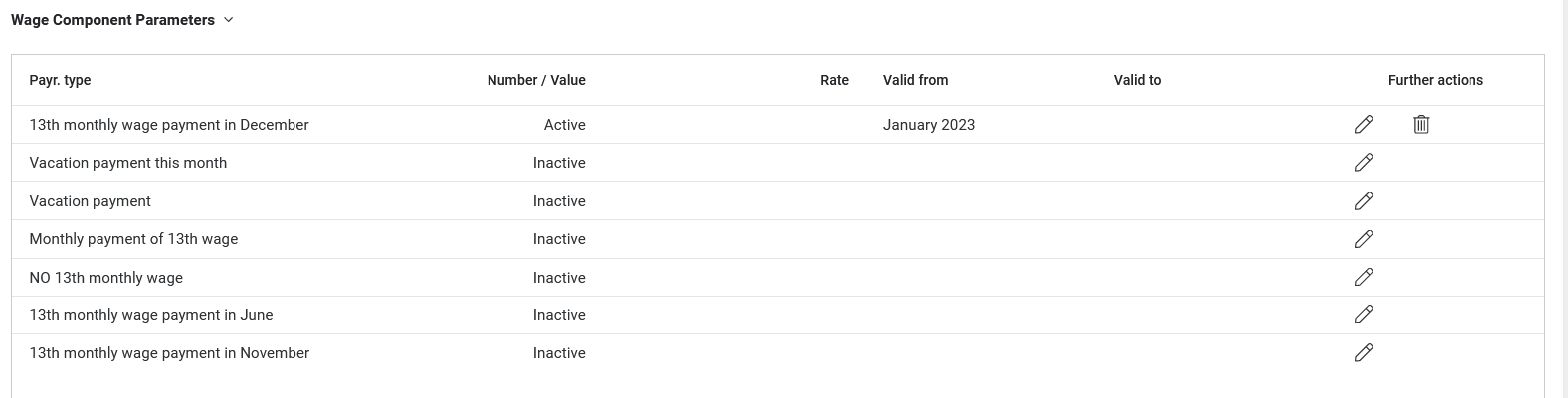This screenshot has width=1568, height=398.
Task: Click the January 2023 valid from date
Action: pyautogui.click(x=928, y=125)
